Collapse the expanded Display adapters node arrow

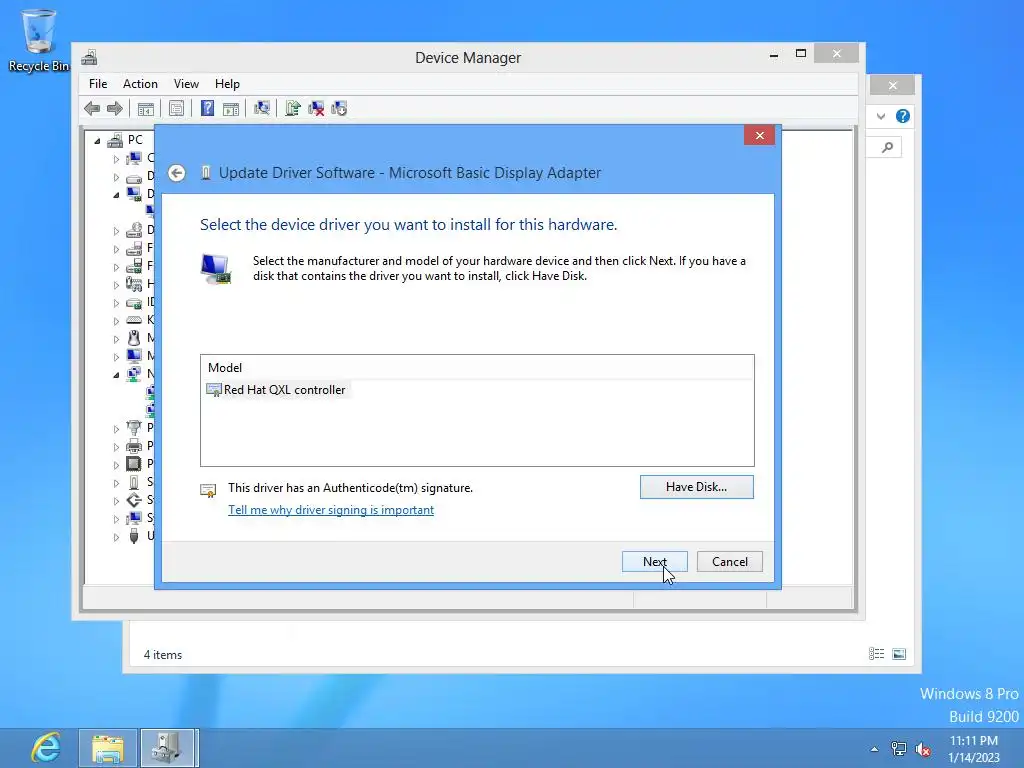click(x=116, y=195)
